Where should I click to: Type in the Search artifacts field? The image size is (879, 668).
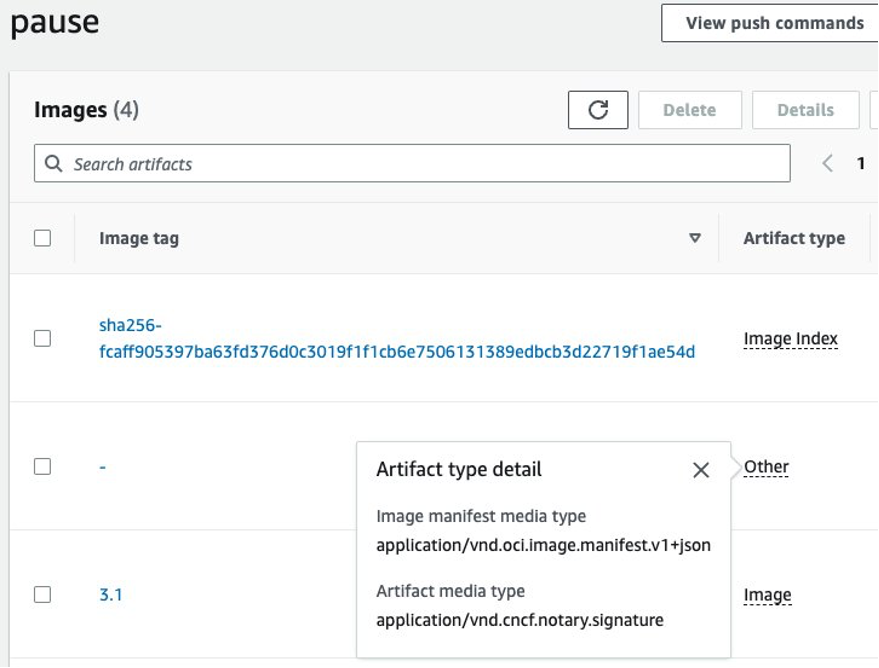(x=420, y=164)
